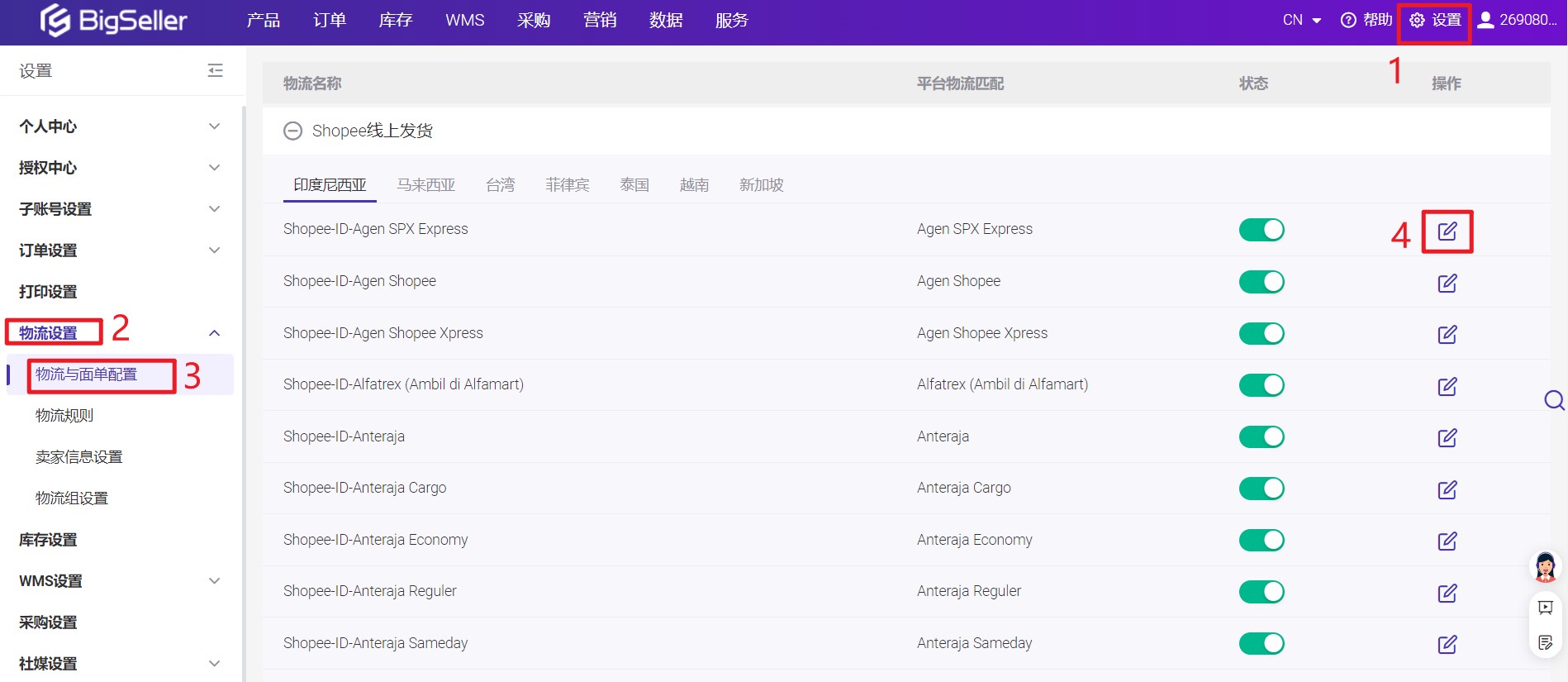Toggle Anteraja Economy status switch
Image resolution: width=1568 pixels, height=682 pixels.
coord(1262,540)
